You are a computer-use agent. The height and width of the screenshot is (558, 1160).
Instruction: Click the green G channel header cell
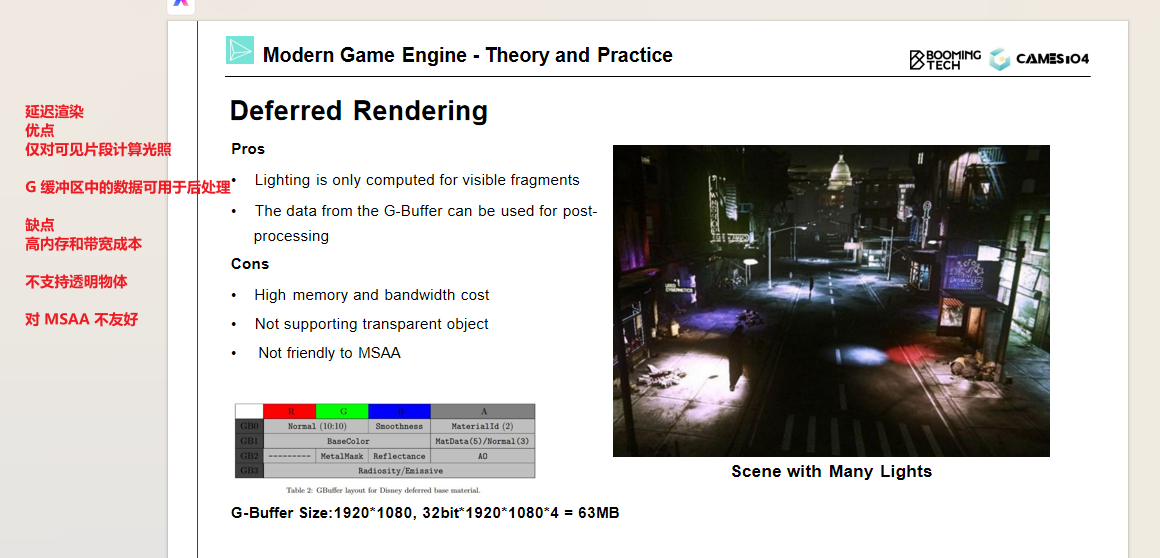point(342,411)
